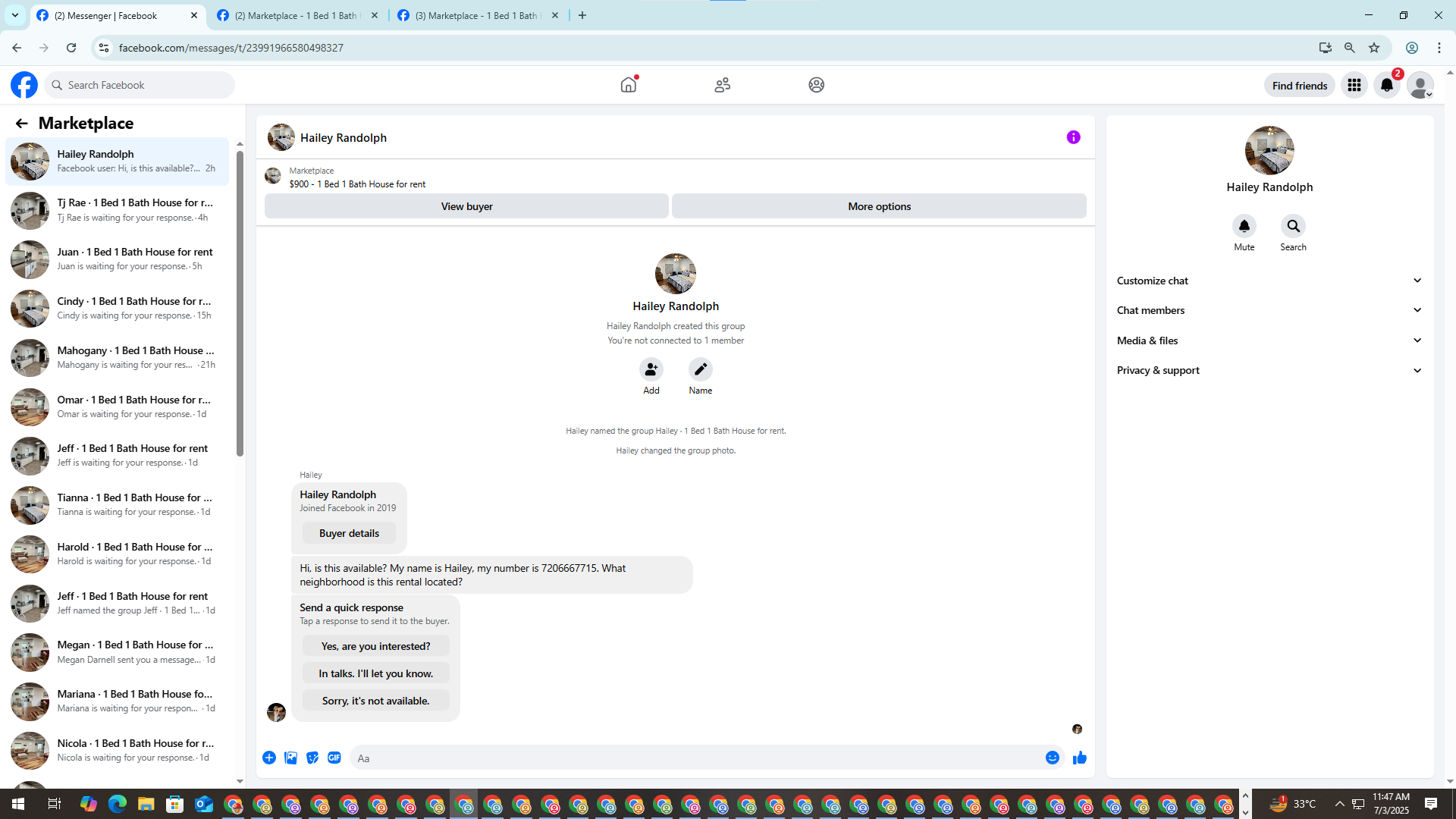Mute this conversation with the bell
The height and width of the screenshot is (819, 1456).
coord(1244,226)
